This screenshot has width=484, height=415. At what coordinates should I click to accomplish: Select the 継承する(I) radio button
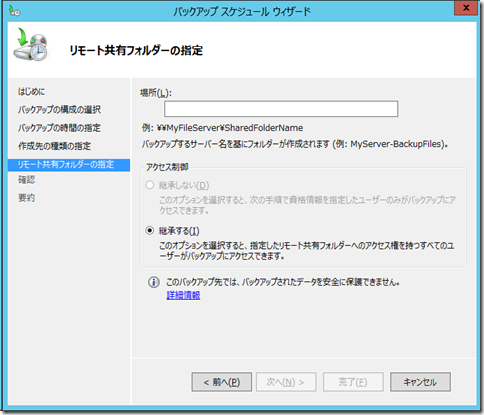(x=150, y=231)
